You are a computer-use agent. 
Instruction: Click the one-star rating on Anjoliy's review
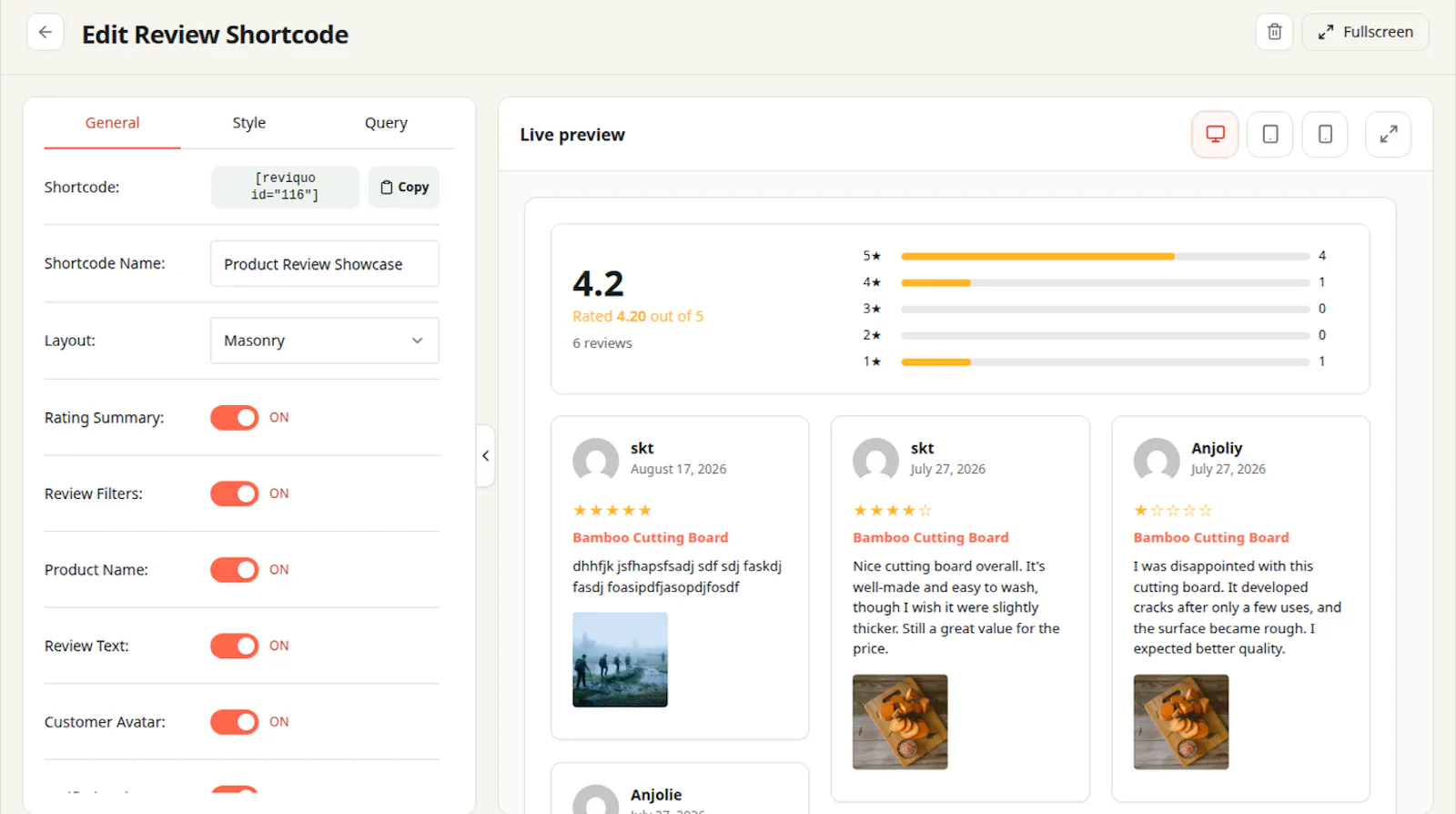1173,511
